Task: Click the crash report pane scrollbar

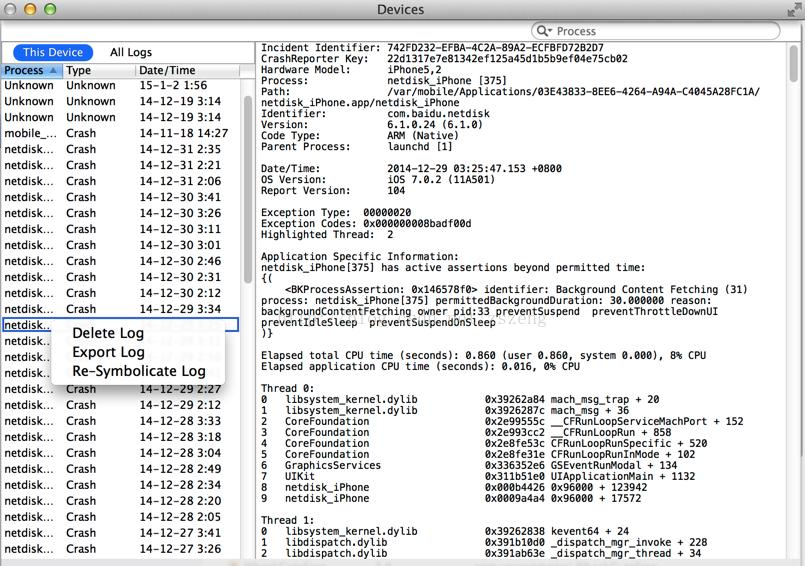Action: (794, 64)
